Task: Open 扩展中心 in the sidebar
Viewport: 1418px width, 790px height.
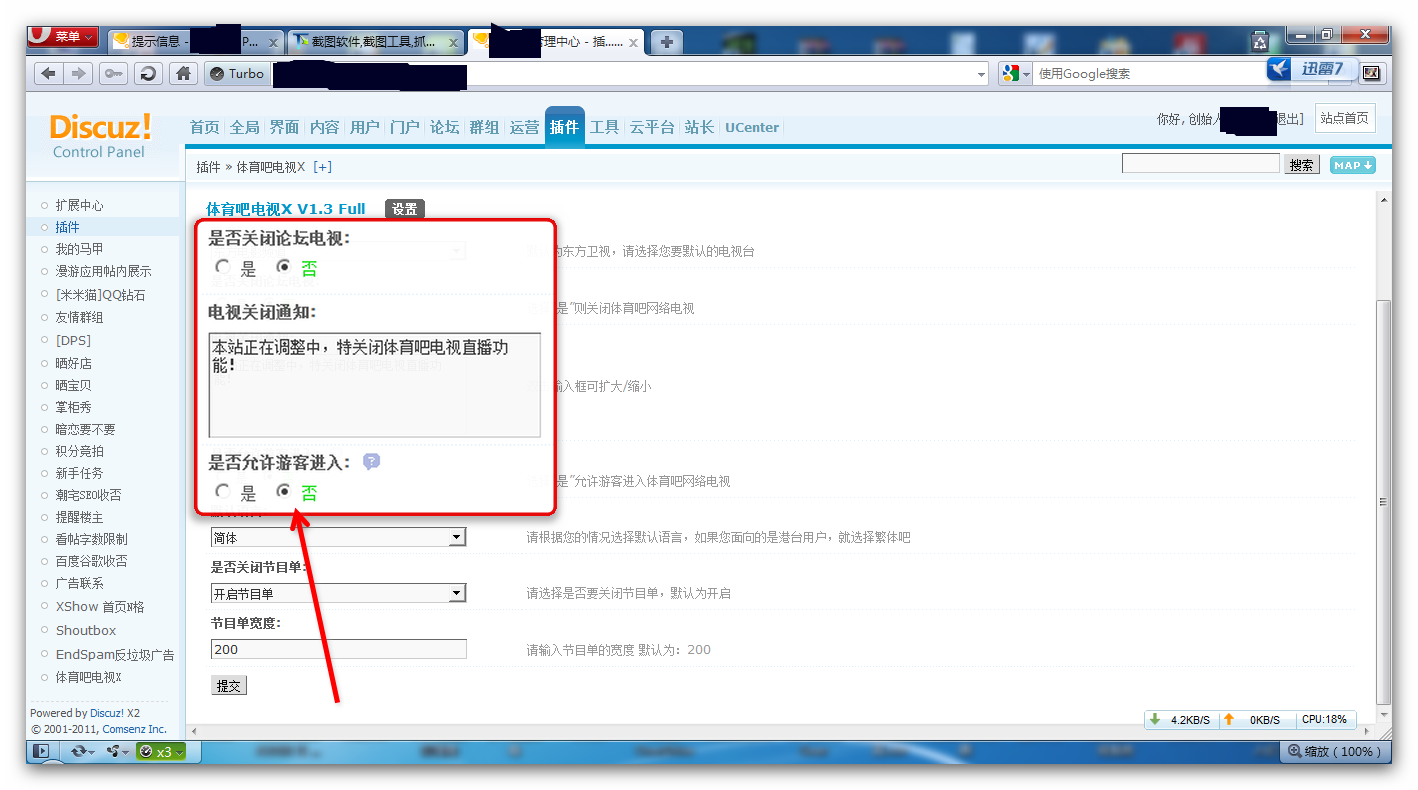Action: coord(79,205)
